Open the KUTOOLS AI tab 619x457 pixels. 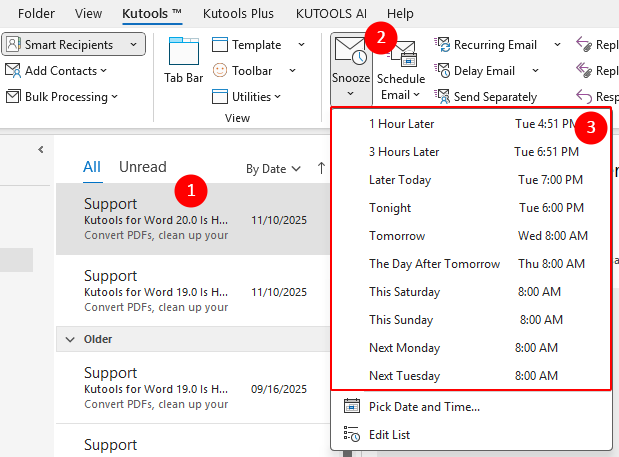point(331,13)
